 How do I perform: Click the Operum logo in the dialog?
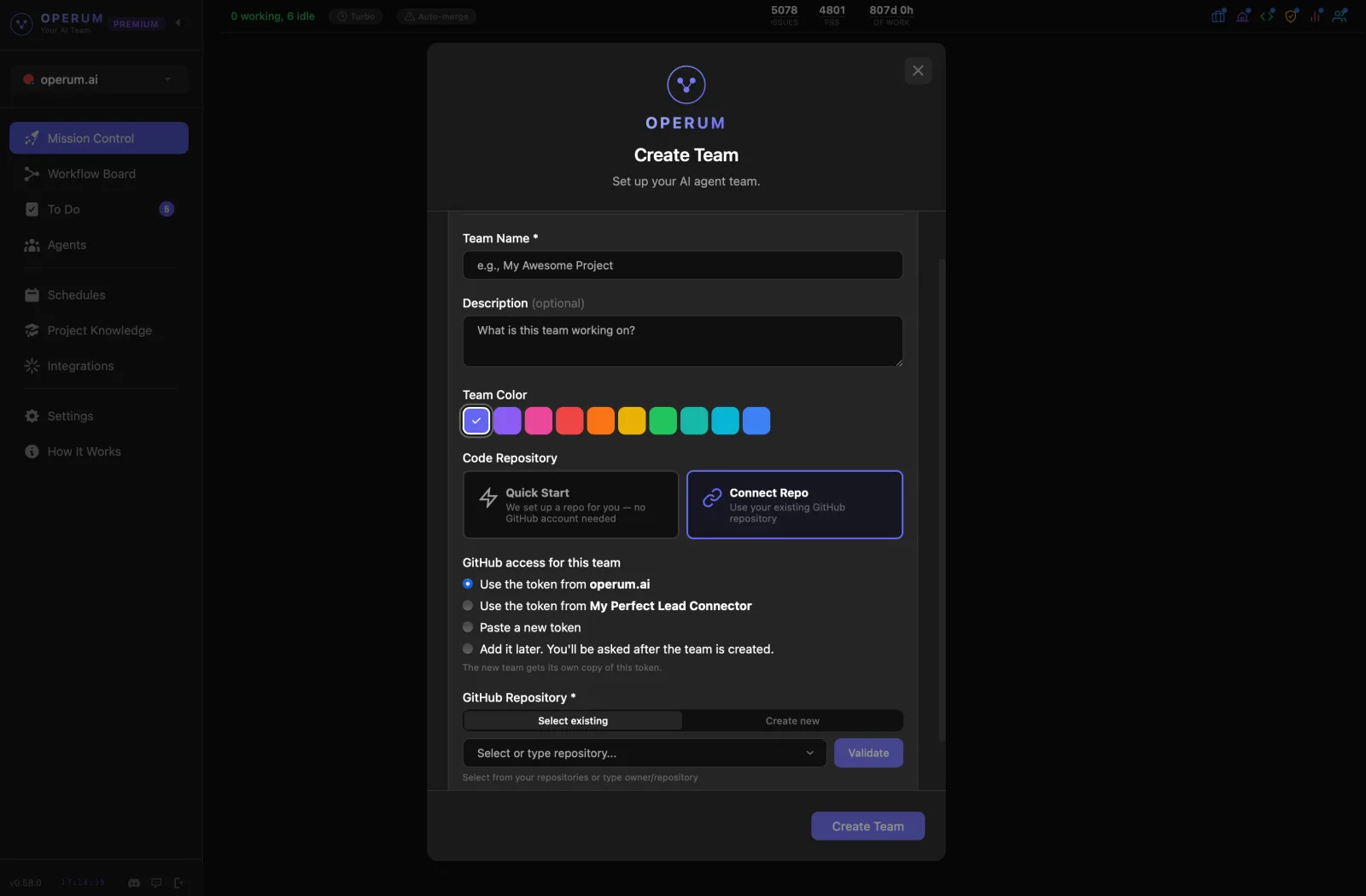[686, 85]
